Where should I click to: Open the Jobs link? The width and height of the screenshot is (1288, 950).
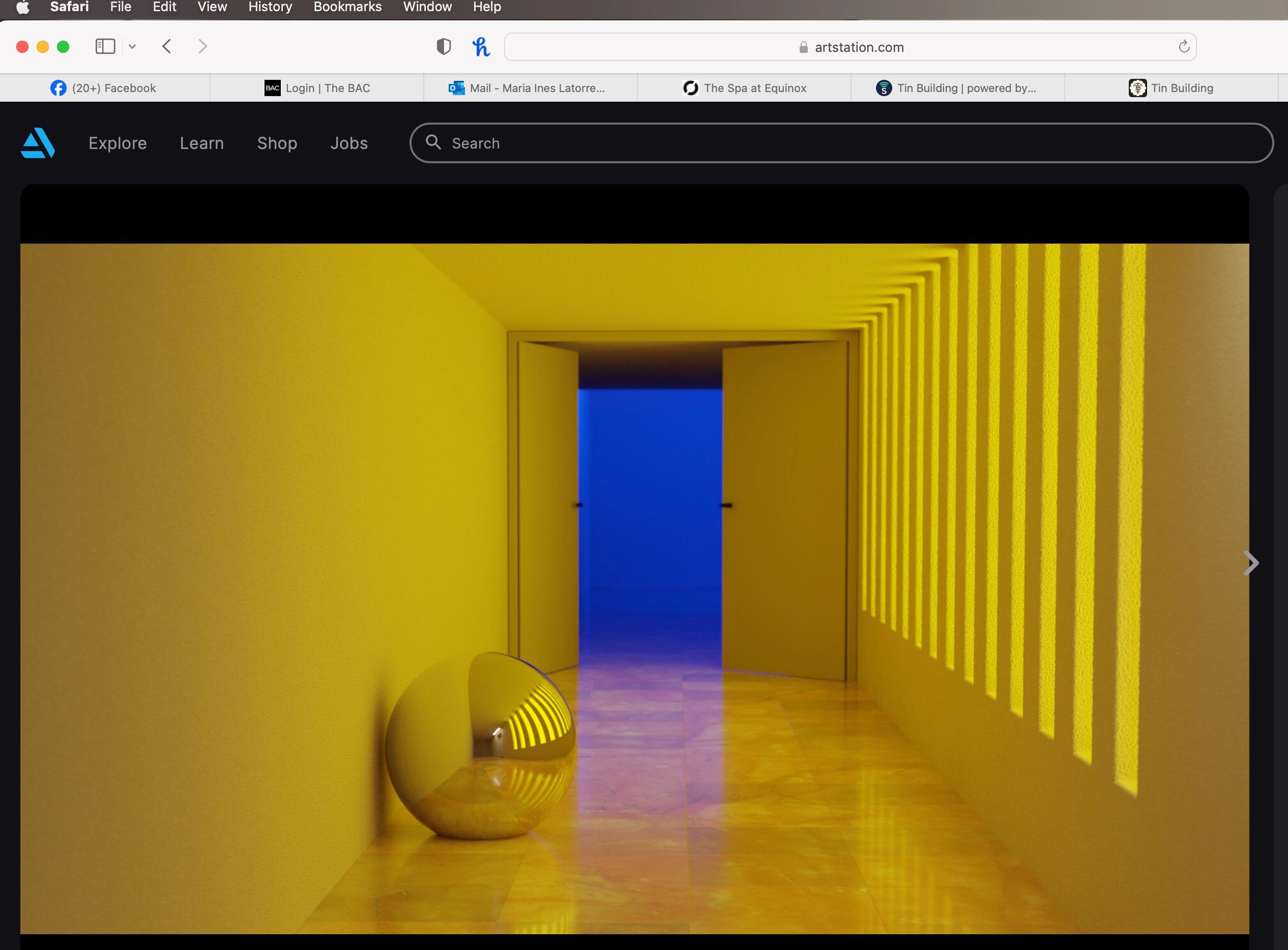[349, 143]
